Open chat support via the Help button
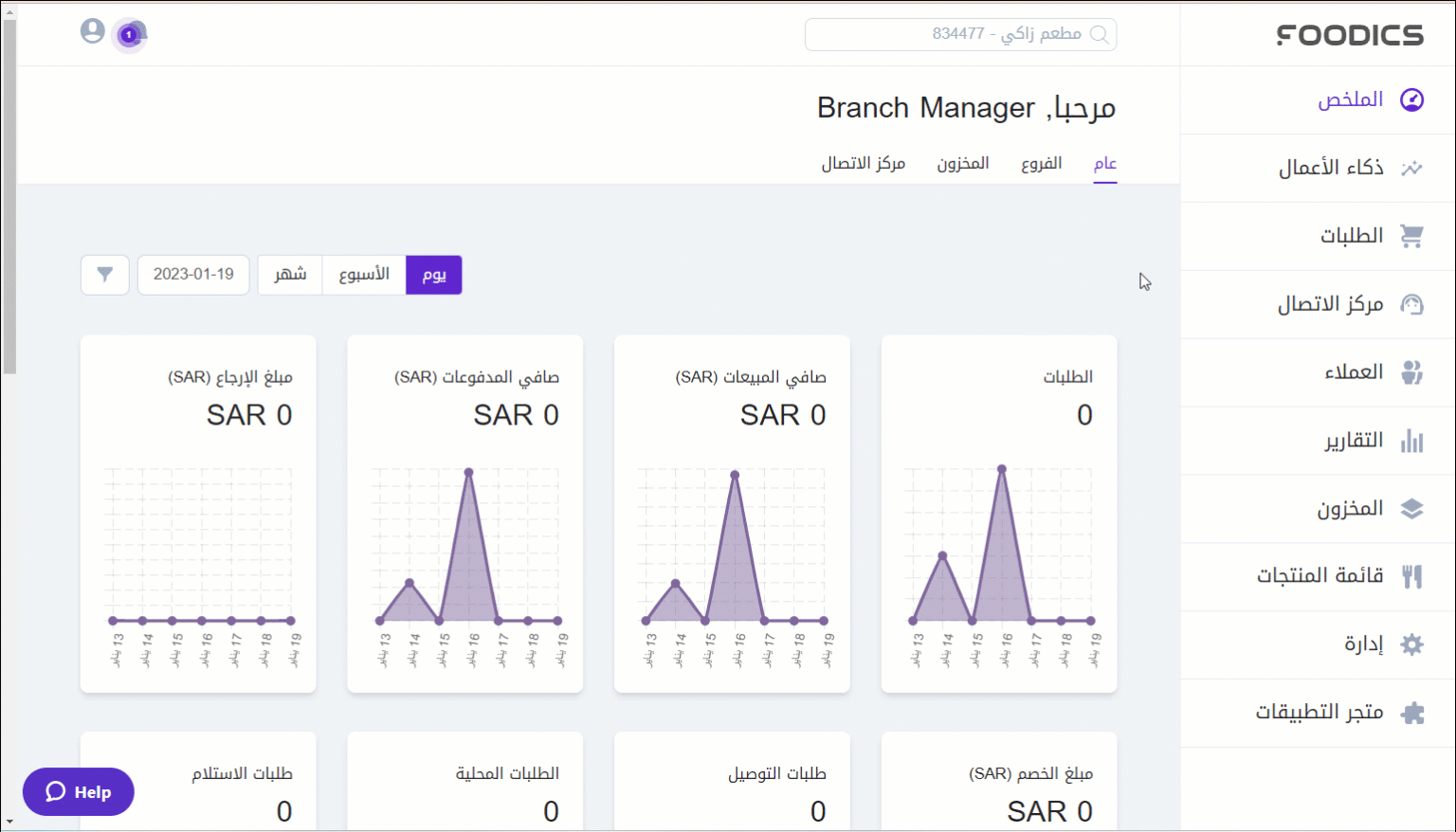The image size is (1456, 832). tap(78, 791)
